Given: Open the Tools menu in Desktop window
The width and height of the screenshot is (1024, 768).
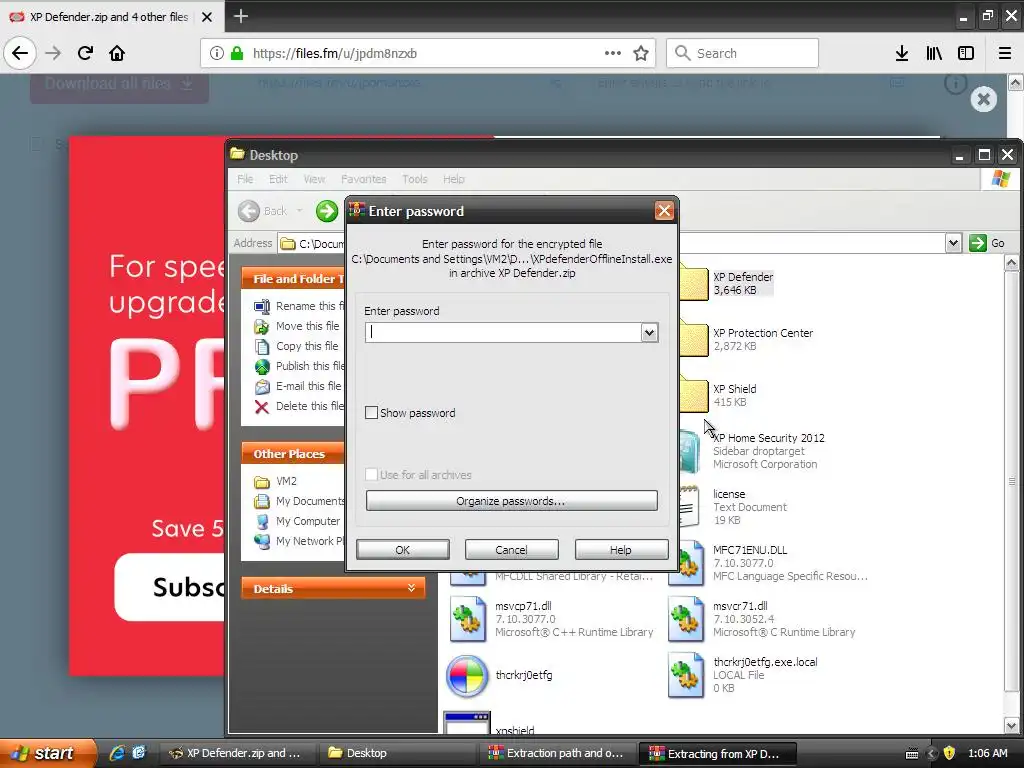Looking at the screenshot, I should pos(415,179).
